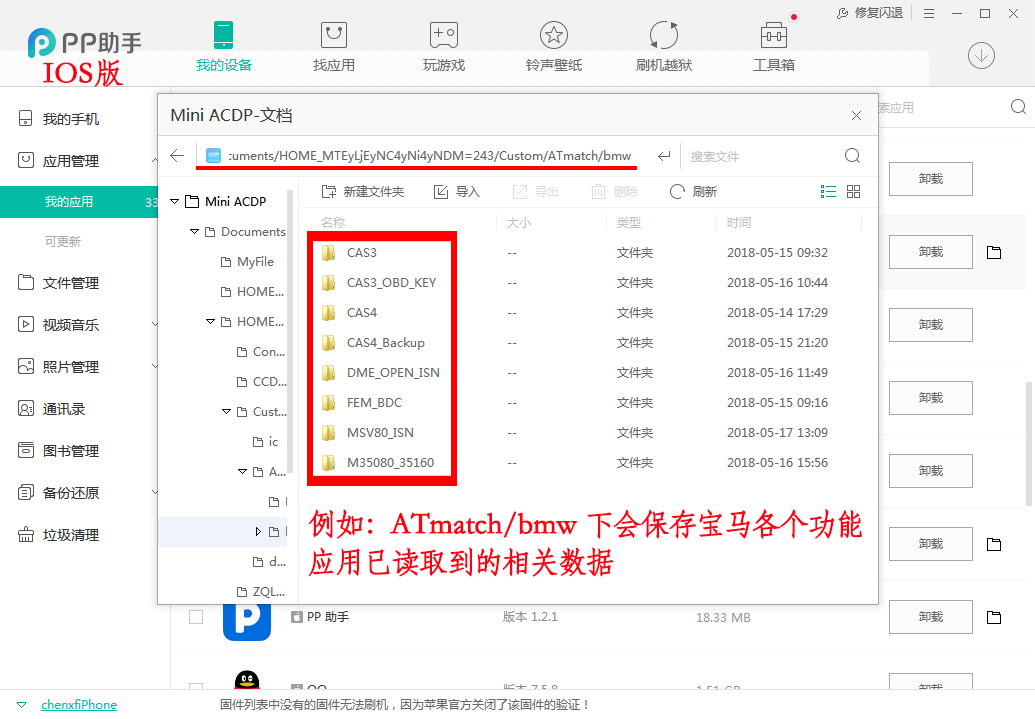Open the hamburger menu in title bar
The image size is (1035, 719).
(929, 13)
